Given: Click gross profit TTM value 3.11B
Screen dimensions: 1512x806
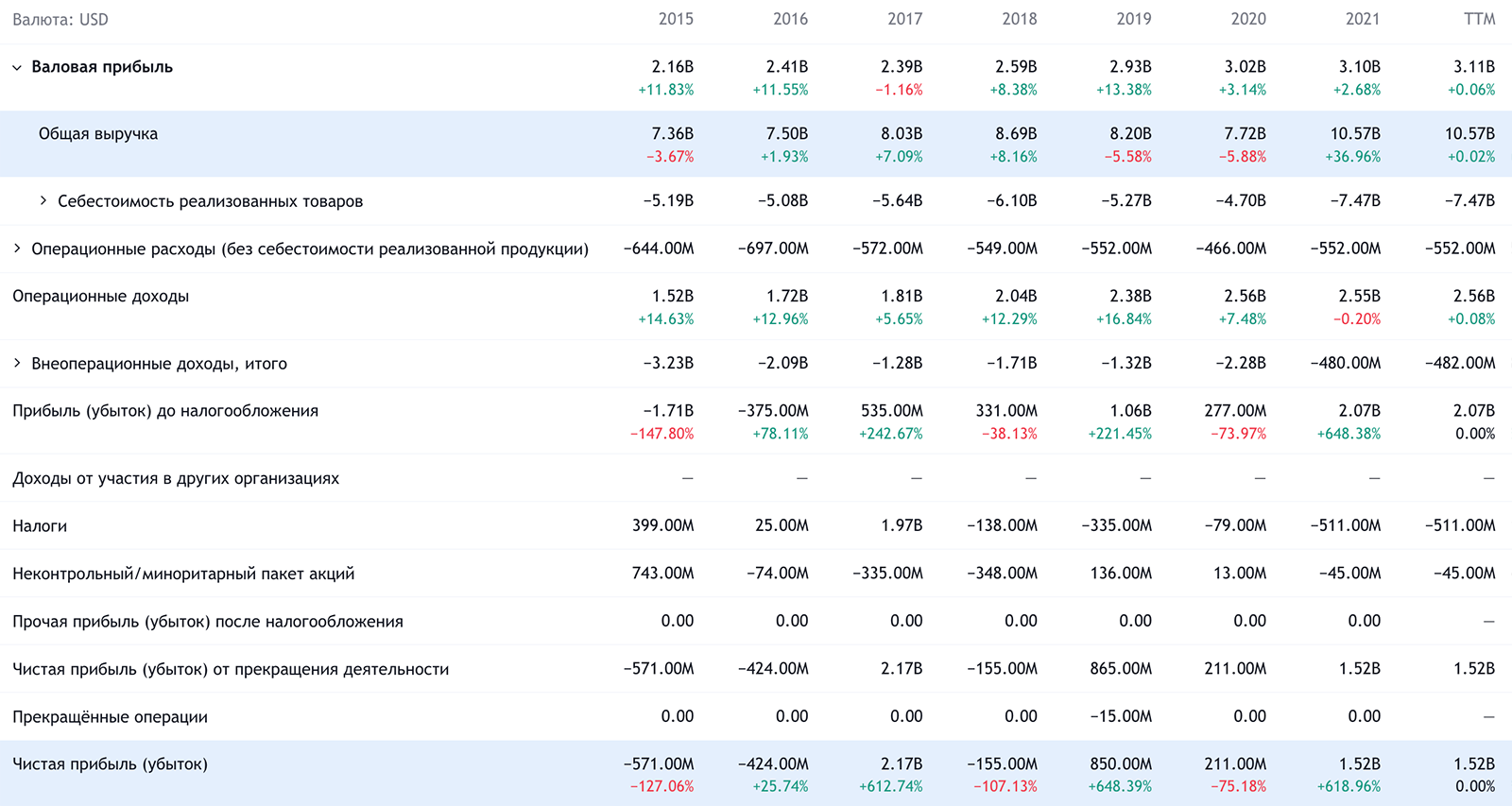Looking at the screenshot, I should click(1474, 67).
